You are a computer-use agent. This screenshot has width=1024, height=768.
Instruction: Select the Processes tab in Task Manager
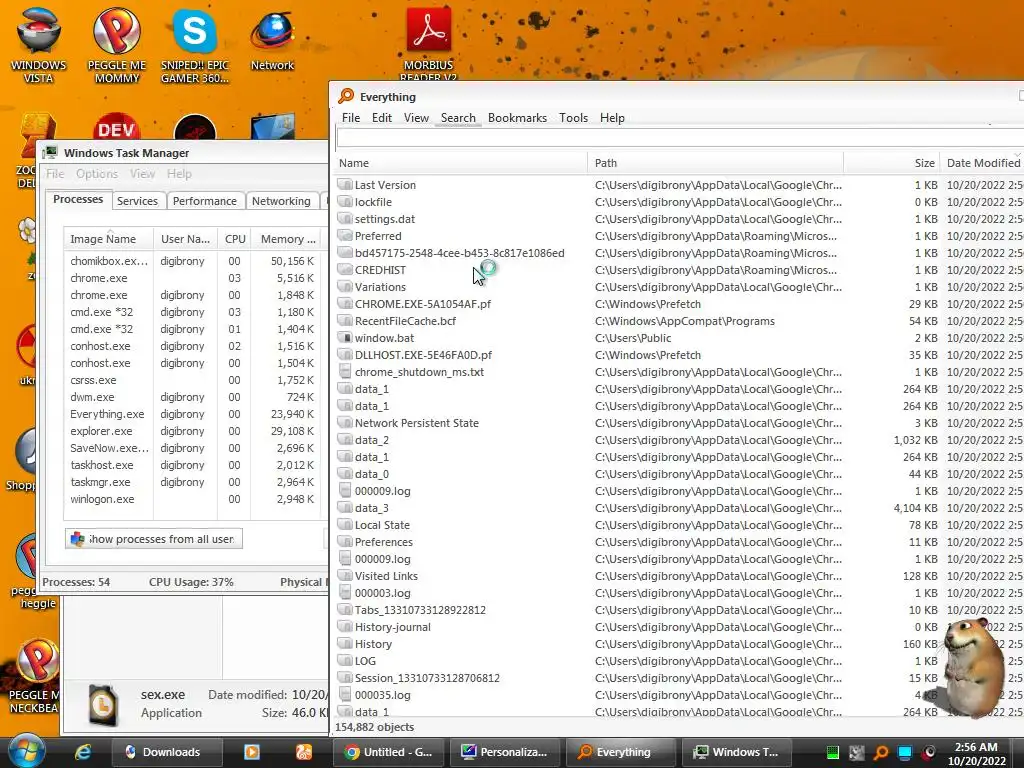78,199
